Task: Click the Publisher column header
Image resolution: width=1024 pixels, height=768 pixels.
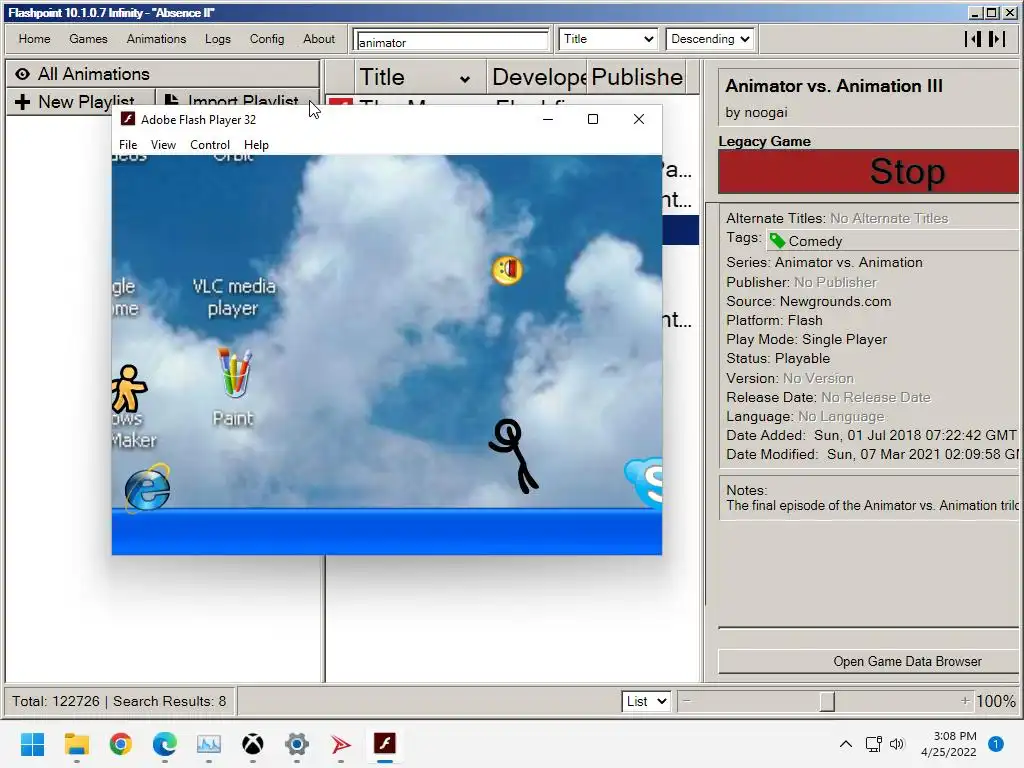Action: (637, 77)
